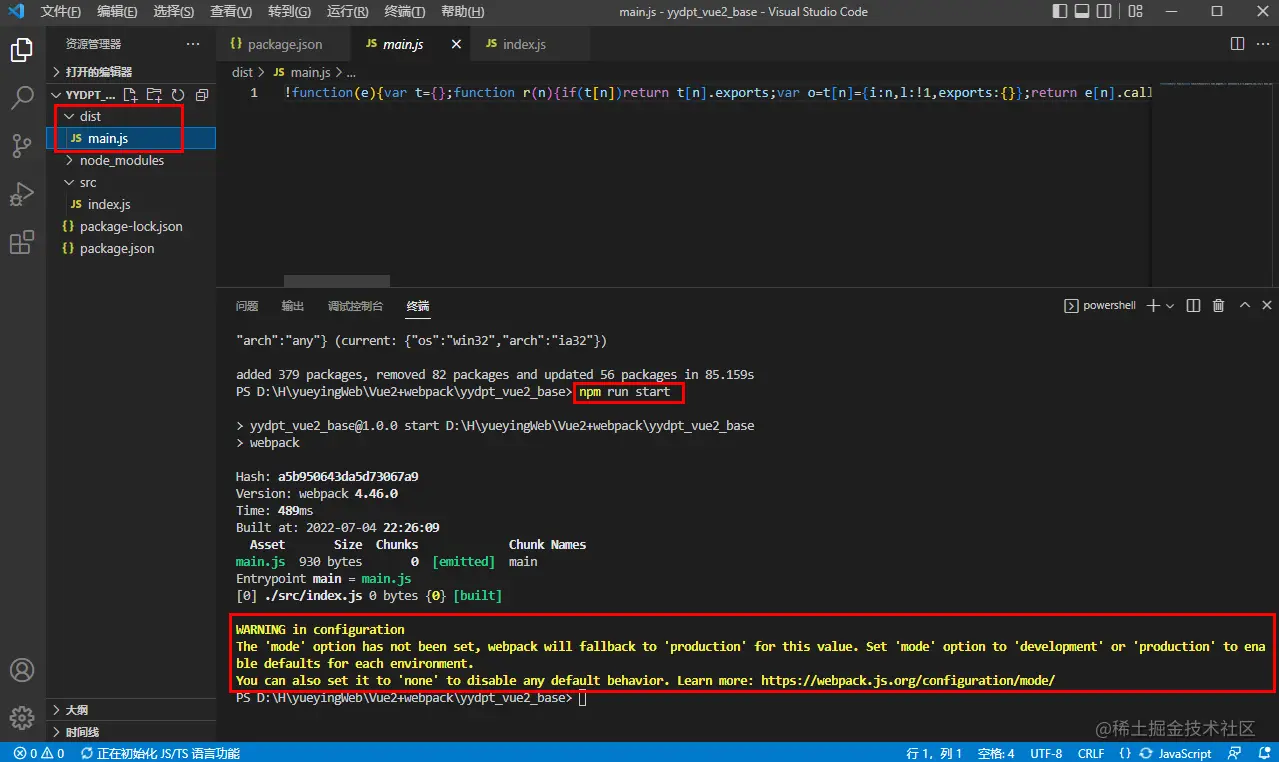Collapse the src folder
This screenshot has width=1279, height=762.
131,182
